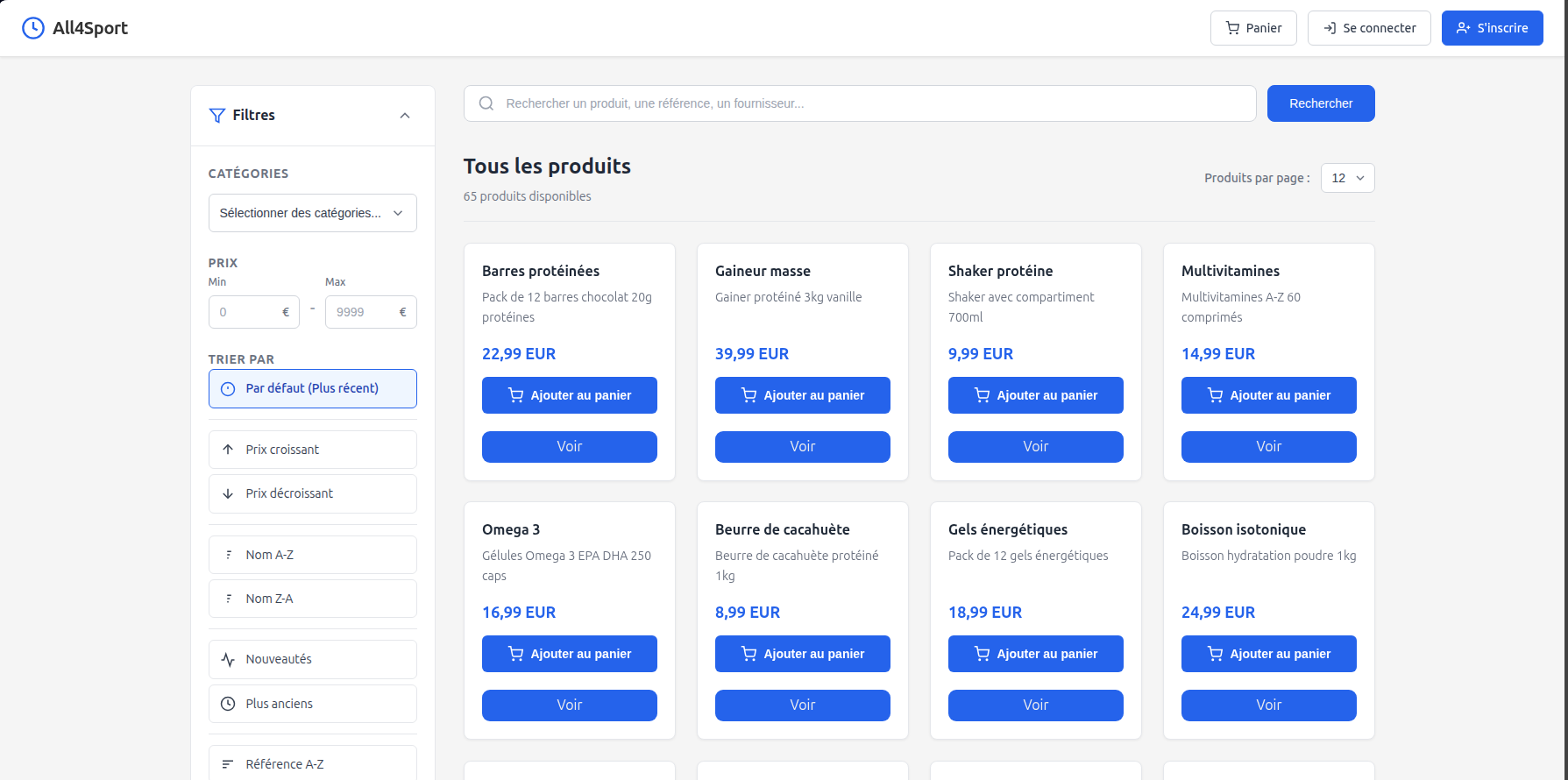Click the cart icon on Shaker protéine's add button
The height and width of the screenshot is (780, 1568).
tap(981, 395)
